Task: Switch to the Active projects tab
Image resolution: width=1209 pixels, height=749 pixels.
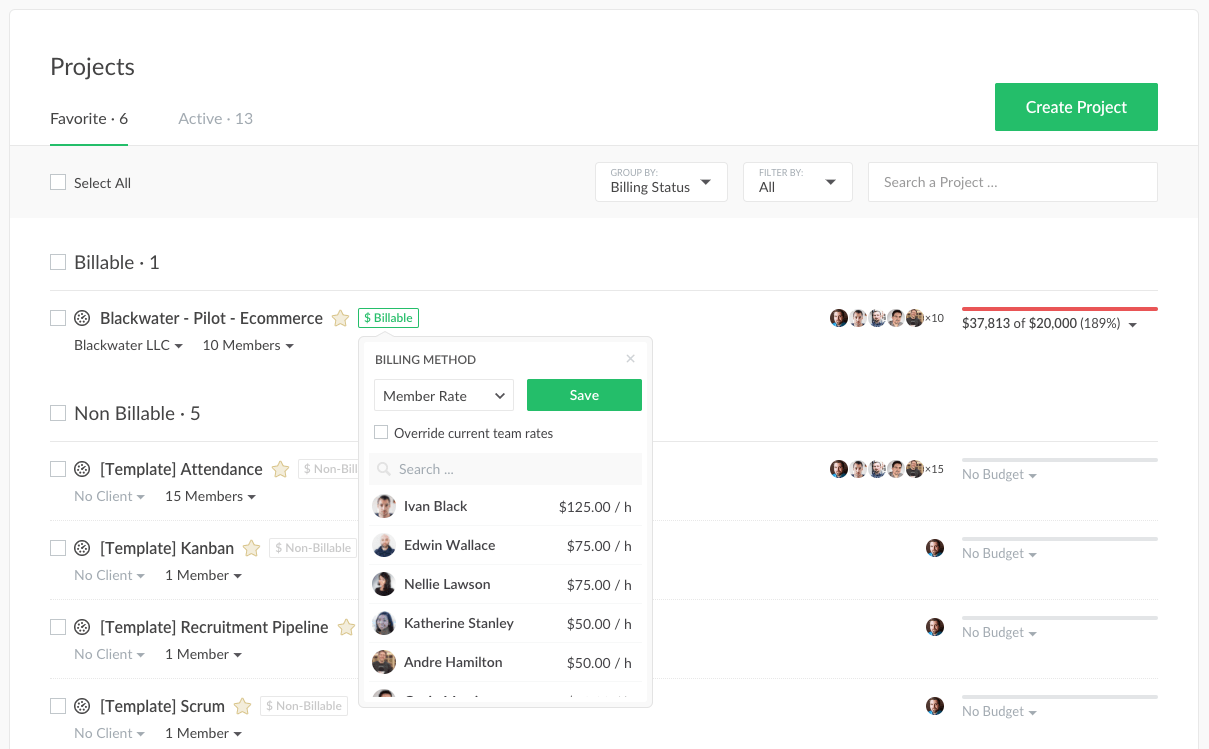Action: tap(215, 119)
